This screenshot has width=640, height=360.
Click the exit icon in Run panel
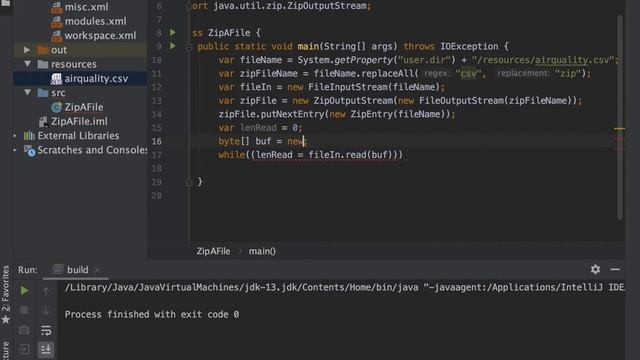click(24, 349)
